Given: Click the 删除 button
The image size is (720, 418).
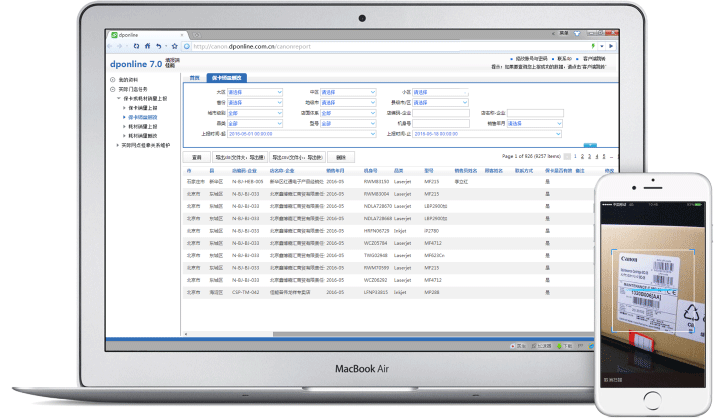Looking at the screenshot, I should [x=341, y=157].
